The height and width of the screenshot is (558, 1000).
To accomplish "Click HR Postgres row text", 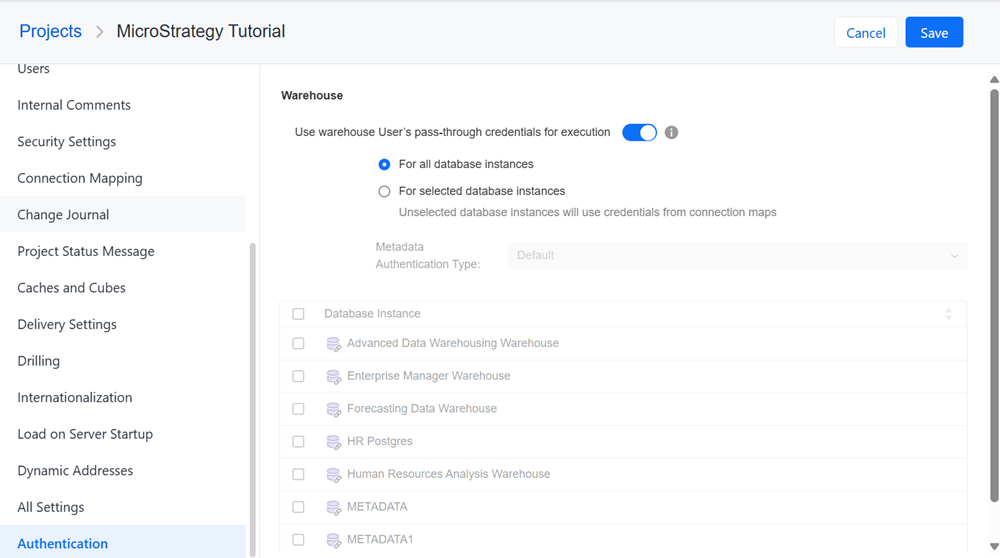I will coord(379,441).
